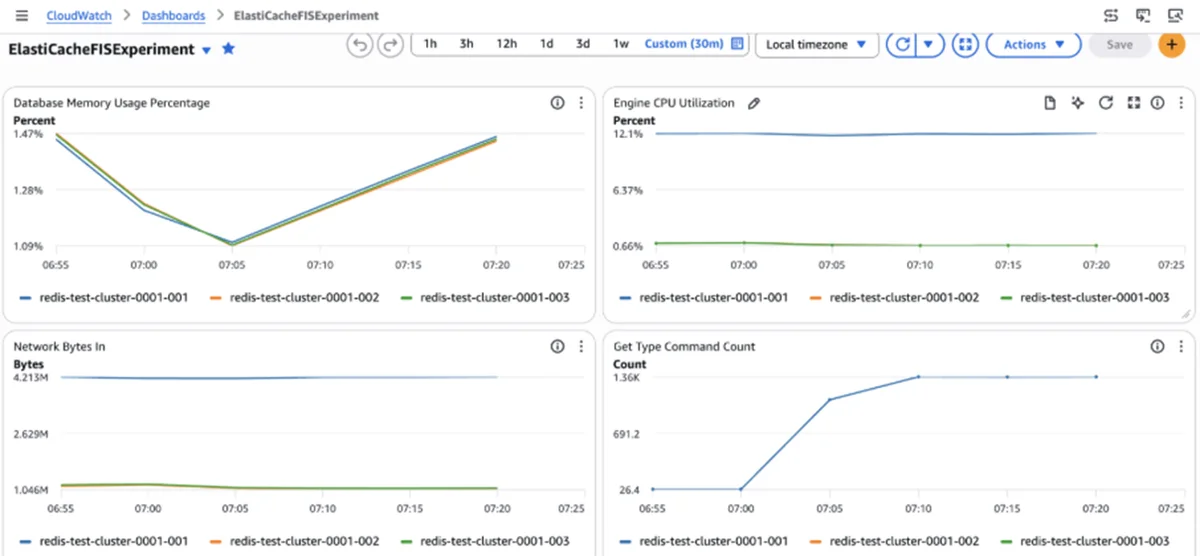Click the 1.47% axis label in Database Memory chart
Image resolution: width=1200 pixels, height=556 pixels.
point(29,134)
